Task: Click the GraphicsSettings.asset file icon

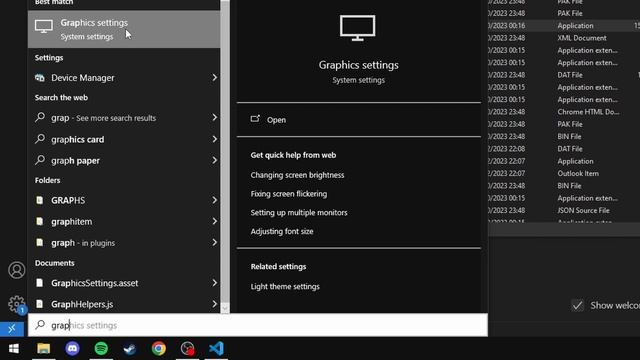Action: click(x=40, y=283)
